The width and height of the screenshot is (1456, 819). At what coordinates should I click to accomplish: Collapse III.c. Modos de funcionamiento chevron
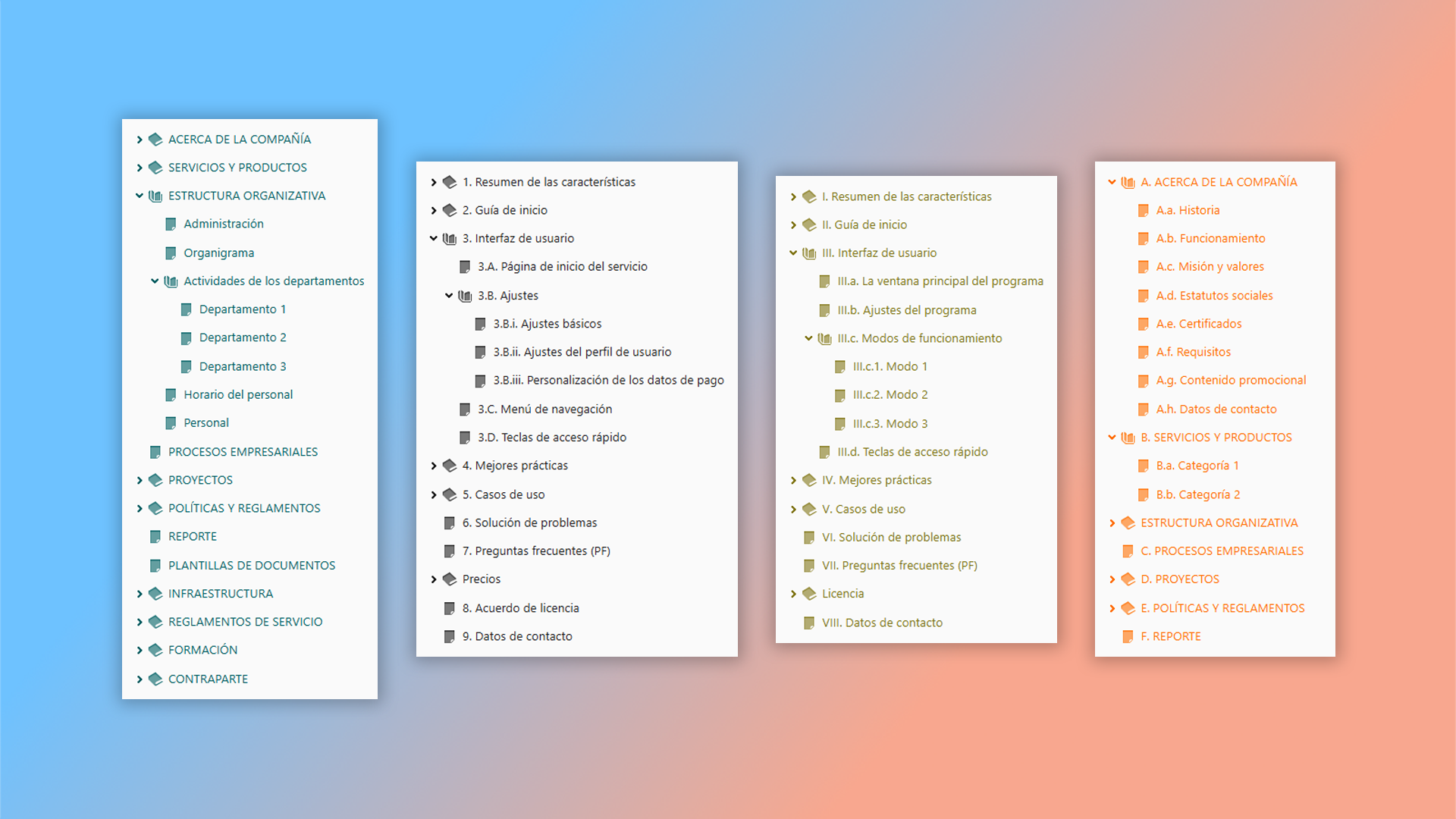click(808, 338)
